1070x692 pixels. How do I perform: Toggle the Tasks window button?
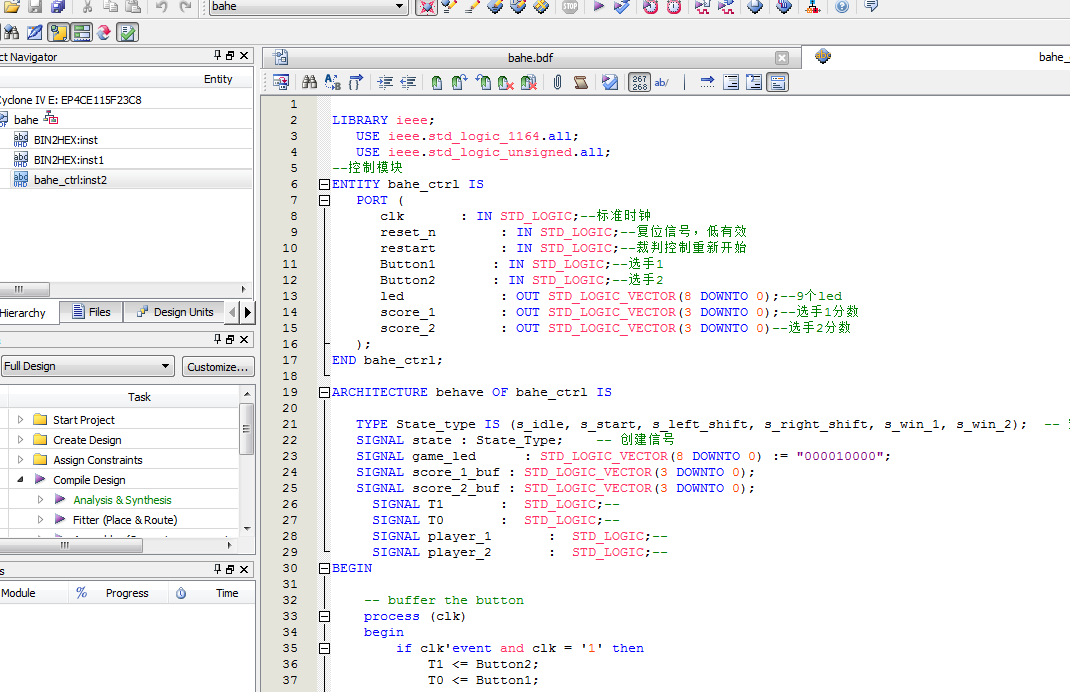[x=81, y=32]
